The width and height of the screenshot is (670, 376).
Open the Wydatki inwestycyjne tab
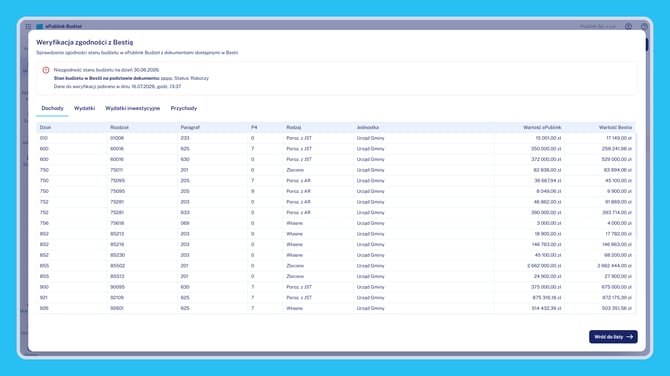click(132, 108)
